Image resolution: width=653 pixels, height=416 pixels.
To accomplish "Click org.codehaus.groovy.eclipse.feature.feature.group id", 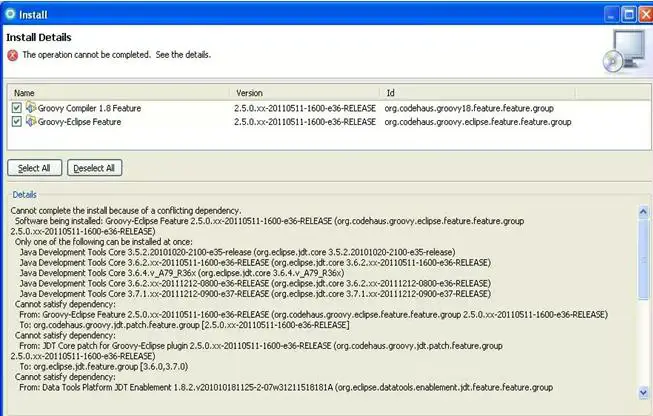I will click(x=478, y=122).
